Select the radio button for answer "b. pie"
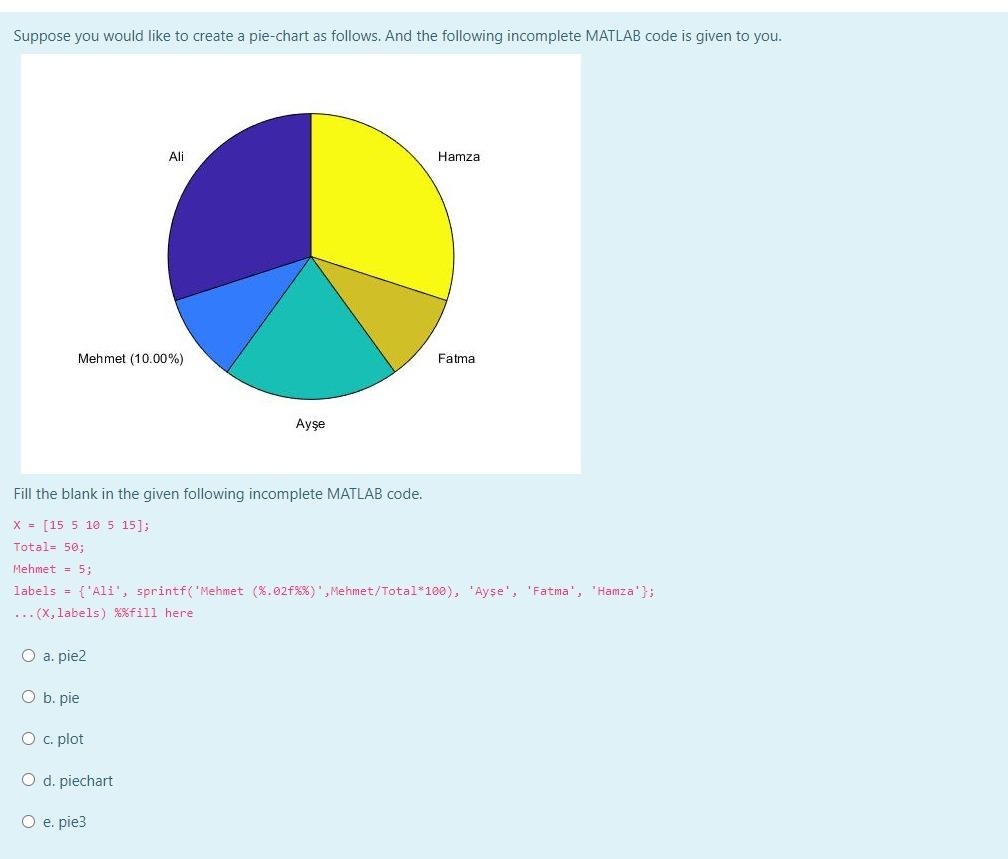 point(29,697)
